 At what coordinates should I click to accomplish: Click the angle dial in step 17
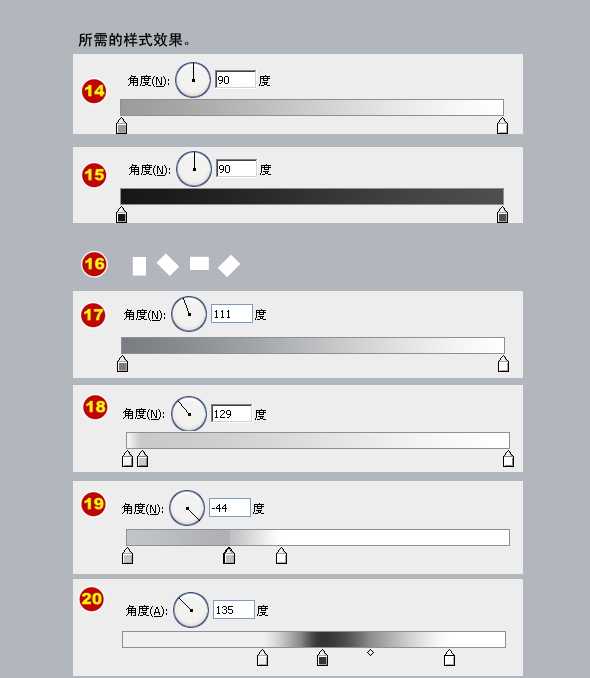coord(189,314)
